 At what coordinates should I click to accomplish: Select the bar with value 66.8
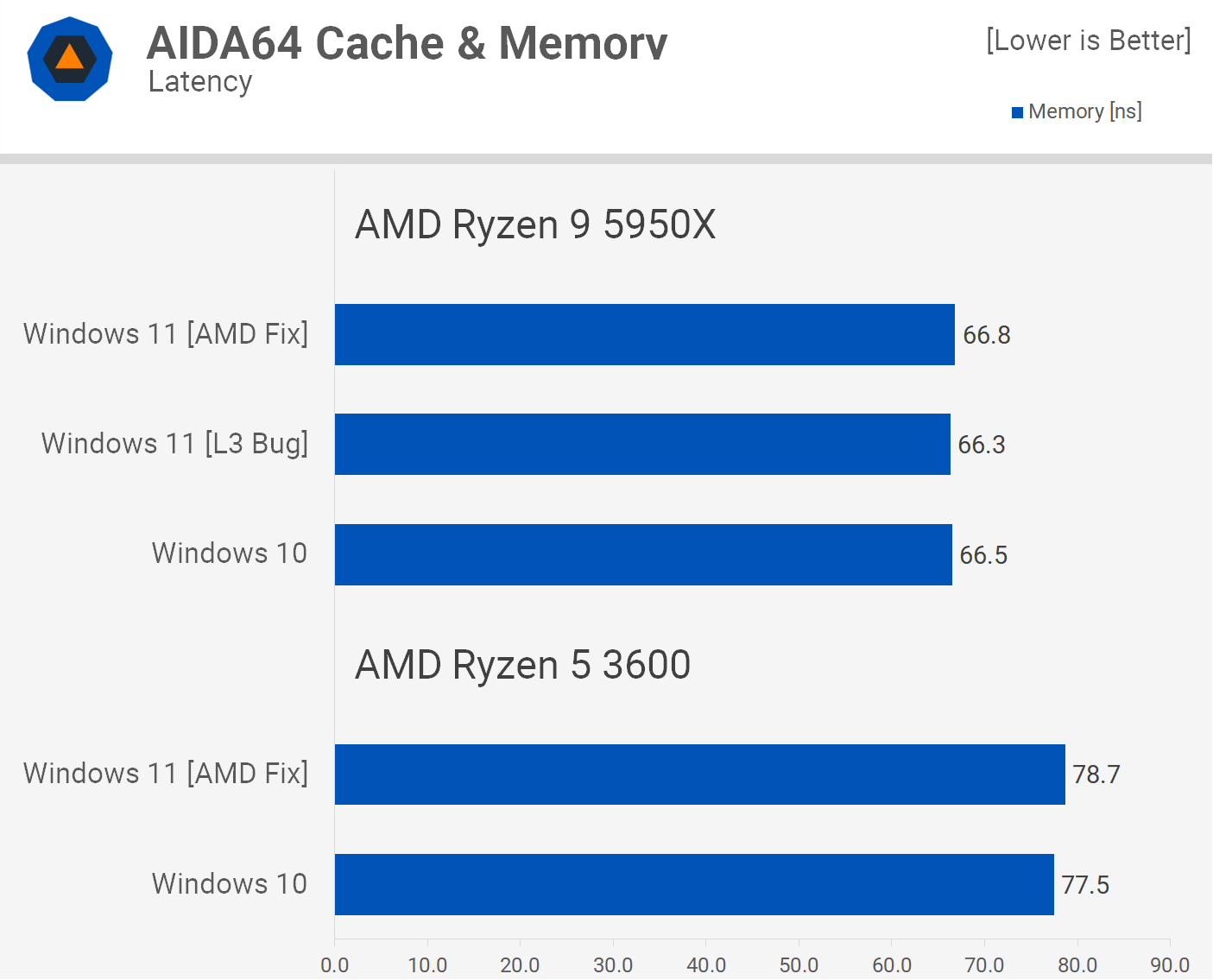(x=644, y=334)
